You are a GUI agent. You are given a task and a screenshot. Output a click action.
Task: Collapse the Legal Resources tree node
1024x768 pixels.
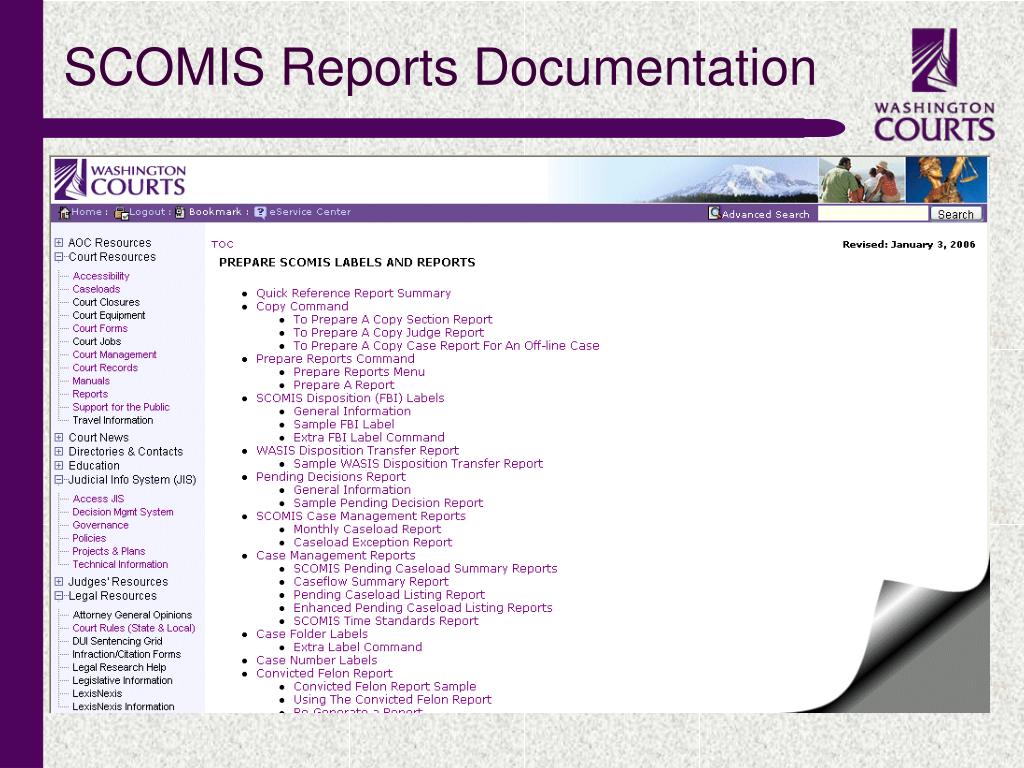59,596
